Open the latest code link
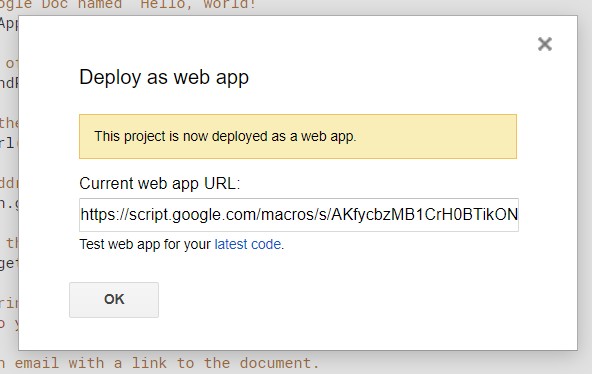This screenshot has height=374, width=592. [x=248, y=244]
